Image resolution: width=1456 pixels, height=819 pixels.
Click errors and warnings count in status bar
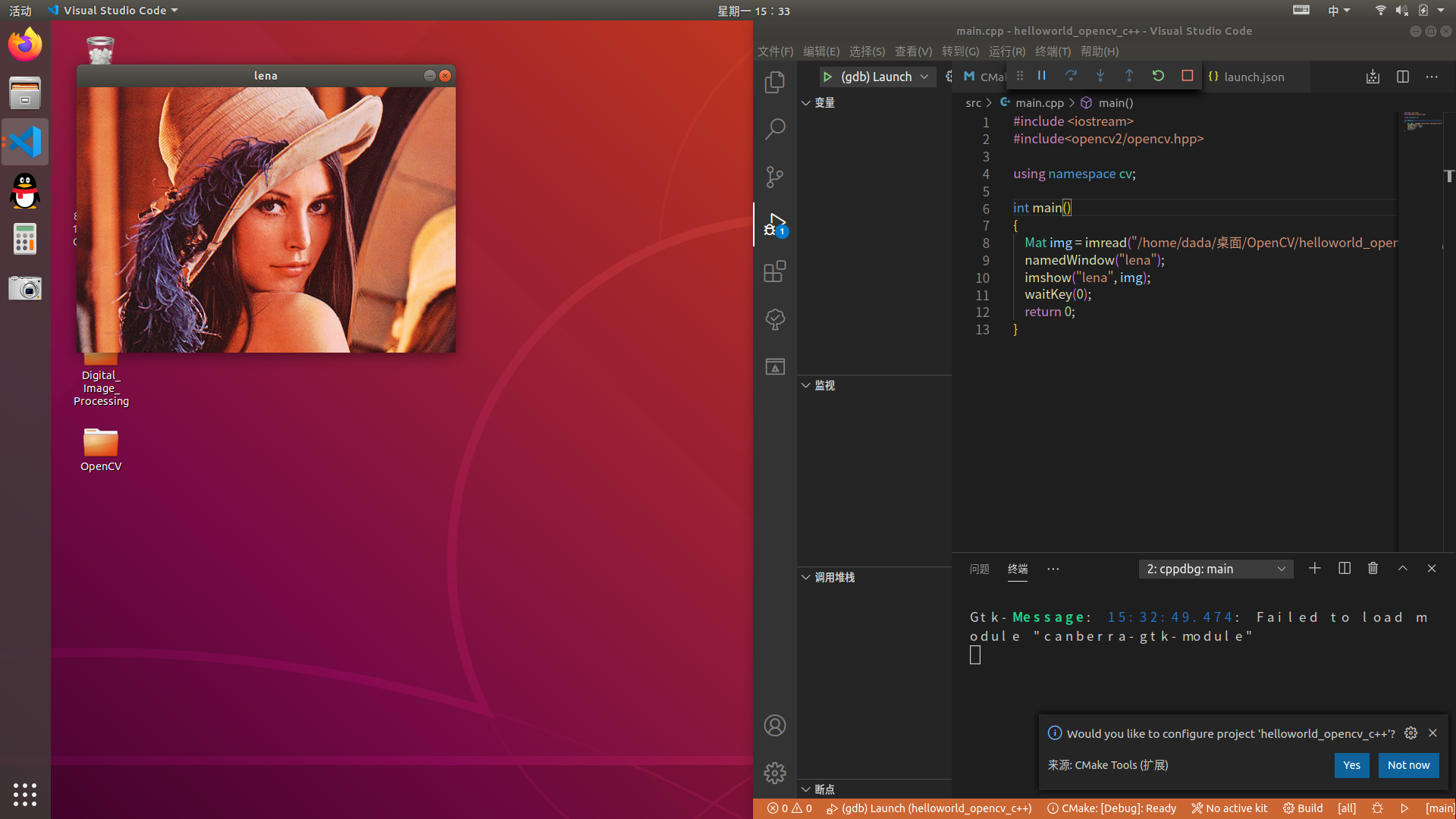(789, 808)
